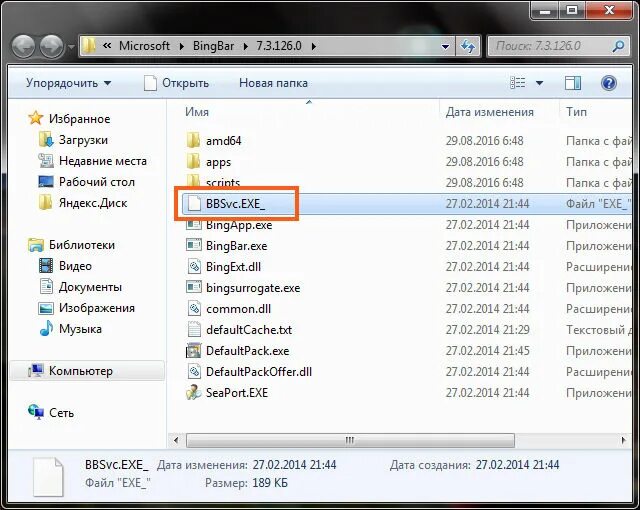Select the scripts folder
The width and height of the screenshot is (640, 510).
[222, 183]
